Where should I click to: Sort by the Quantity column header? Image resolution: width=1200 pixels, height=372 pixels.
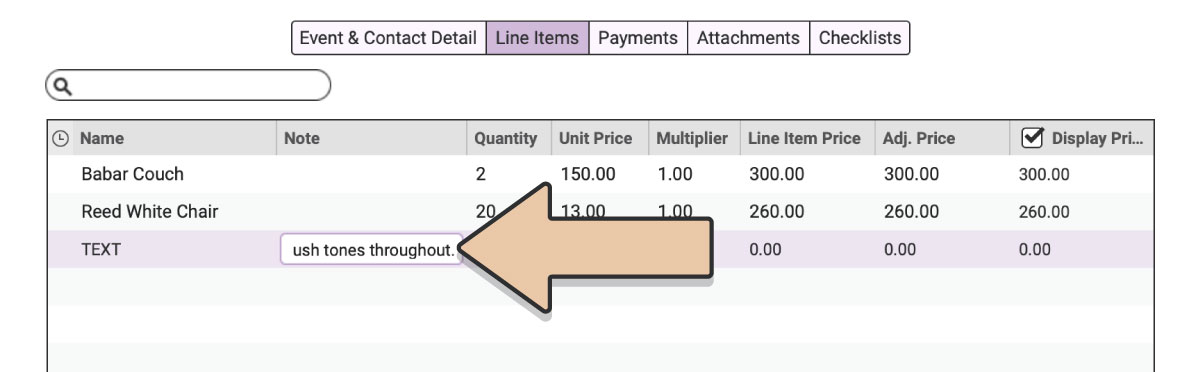coord(506,139)
